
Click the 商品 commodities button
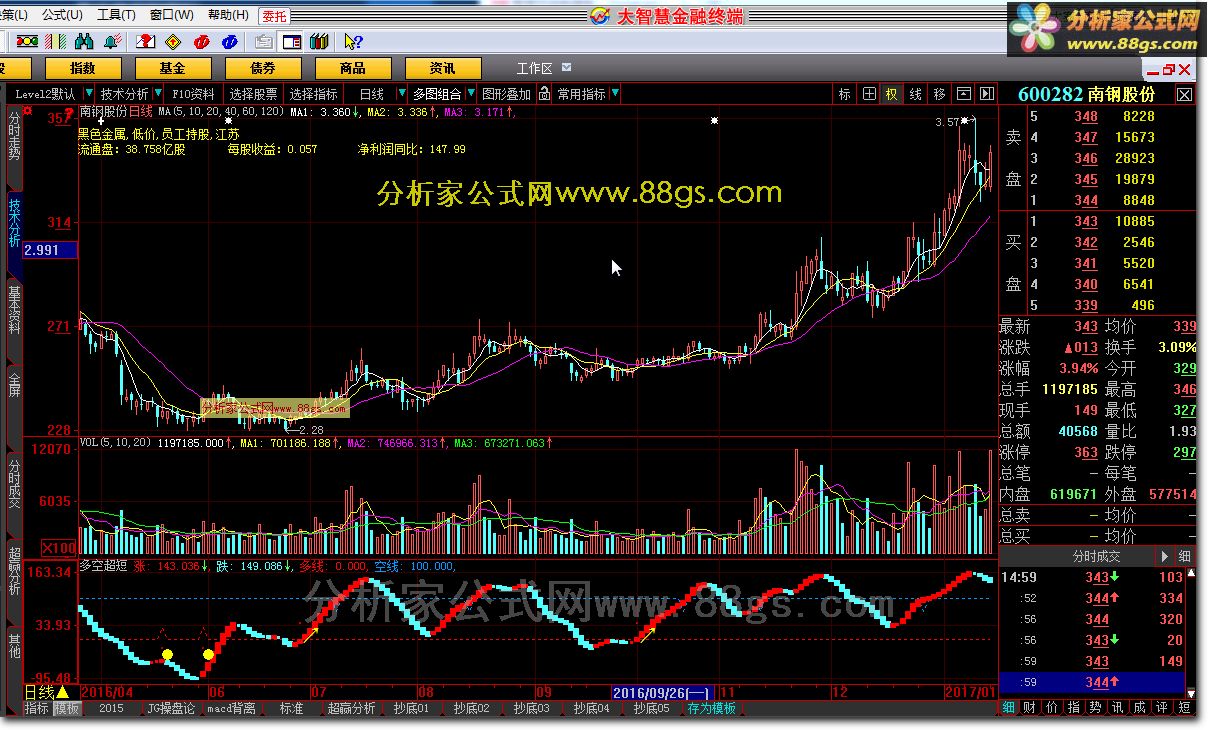(x=353, y=68)
